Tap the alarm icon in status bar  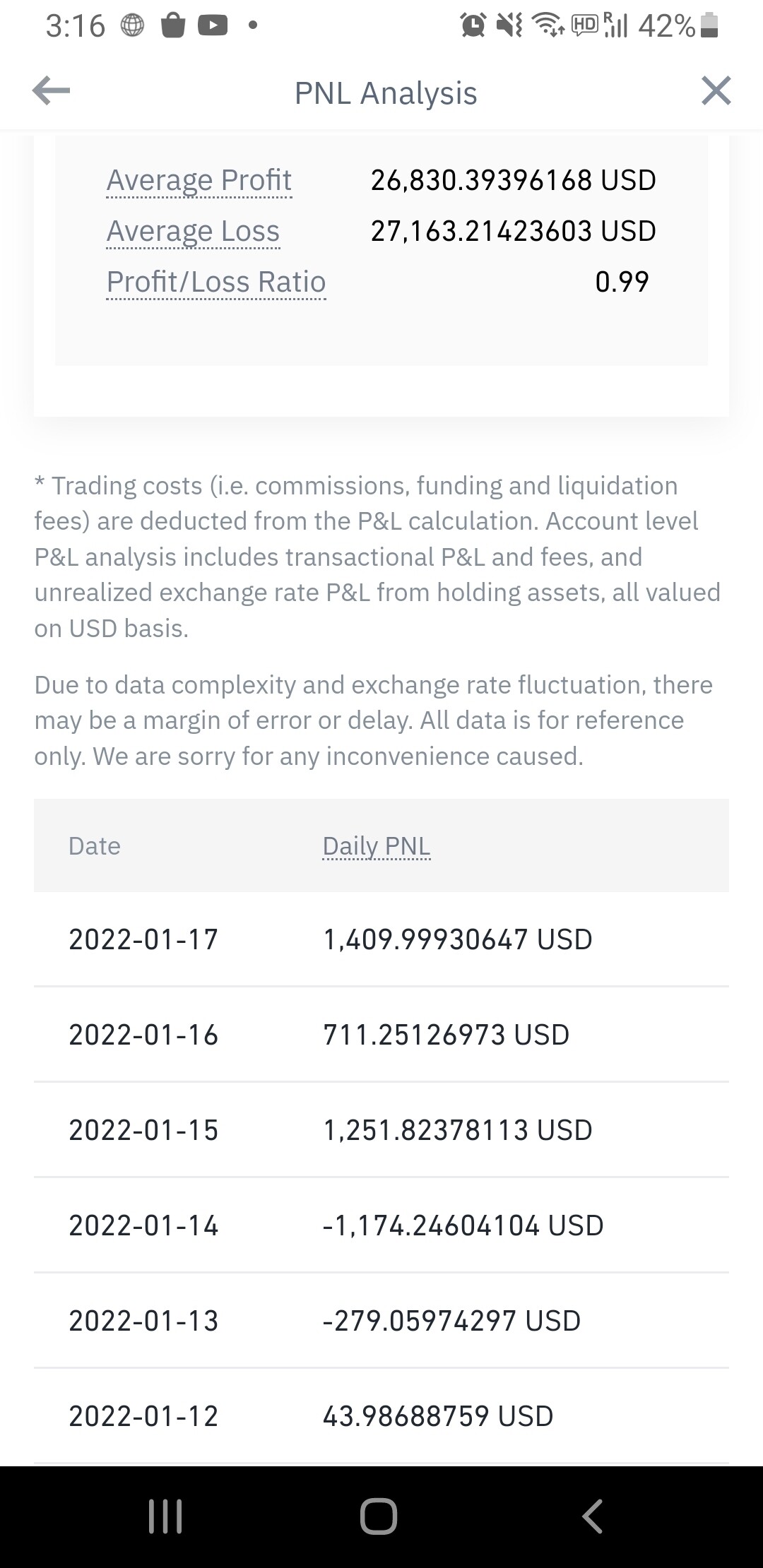click(x=473, y=25)
